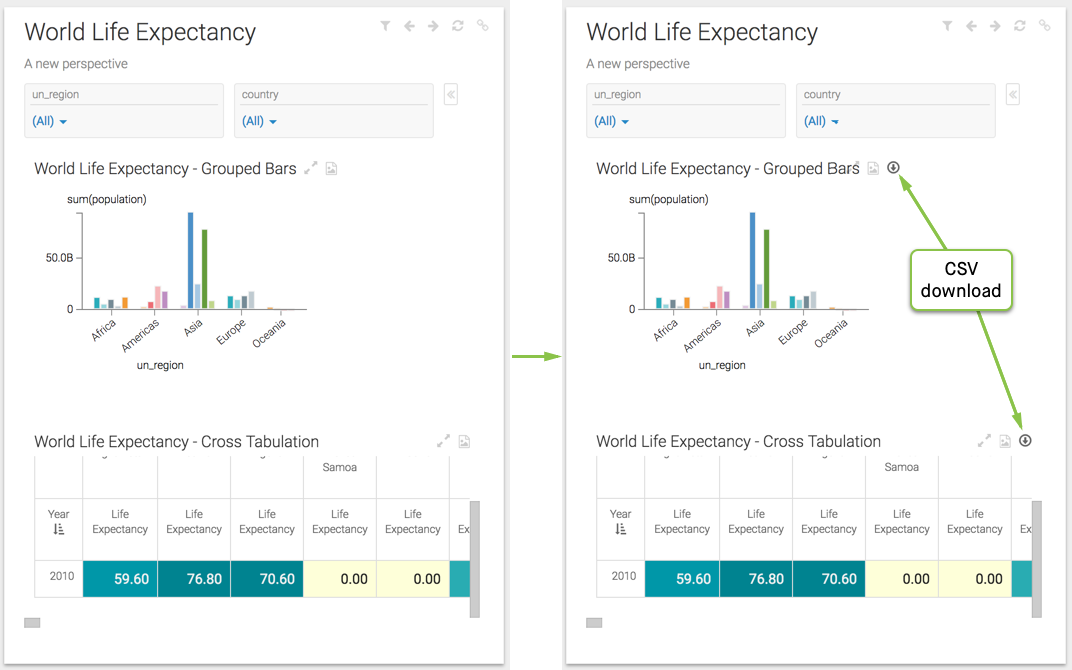Expand Cross Tabulation visual in right dashboard
Viewport: 1072px width, 670px height.
[984, 441]
